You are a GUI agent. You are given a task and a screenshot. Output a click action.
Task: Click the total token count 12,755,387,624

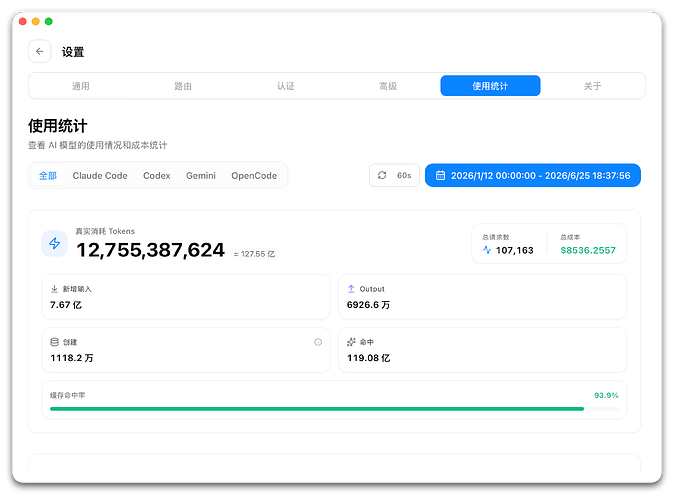150,250
